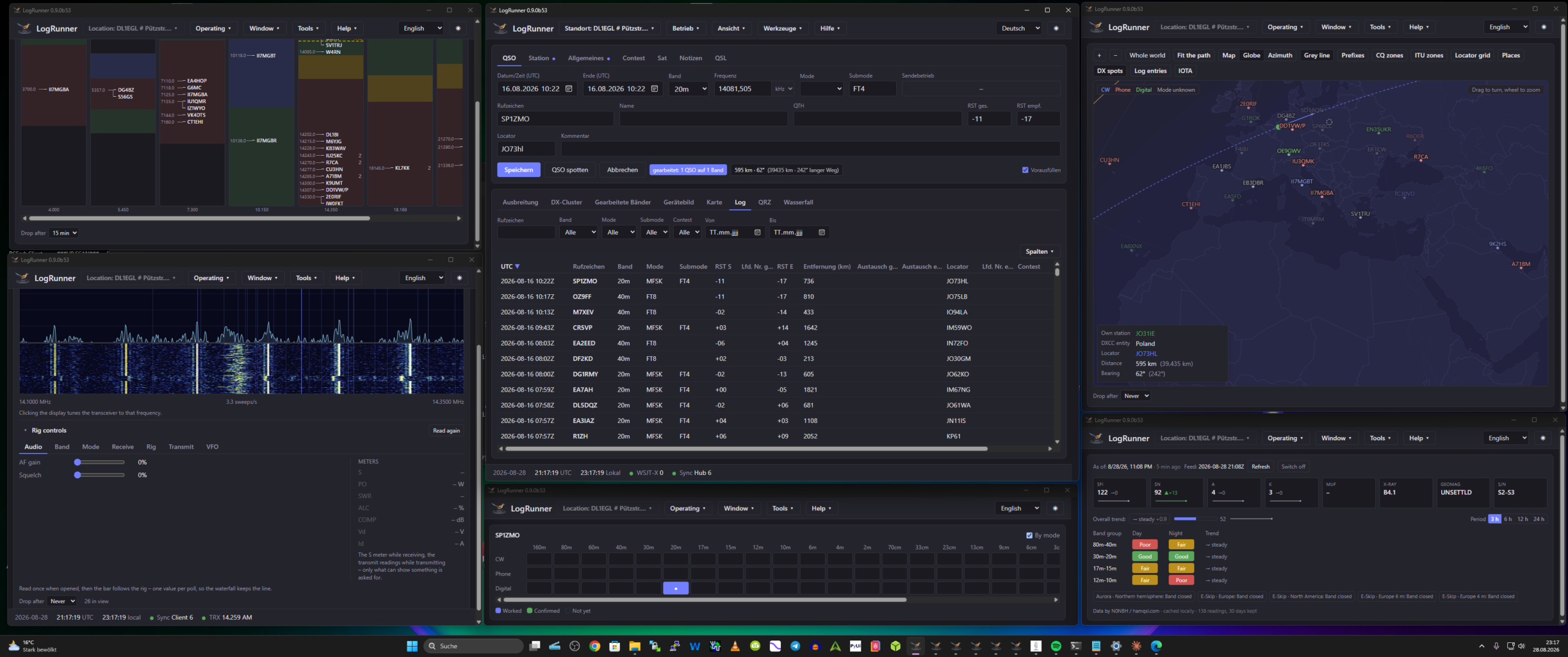This screenshot has height=657, width=1568.
Task: Open the Band dropdown showing 20m
Action: [x=690, y=89]
